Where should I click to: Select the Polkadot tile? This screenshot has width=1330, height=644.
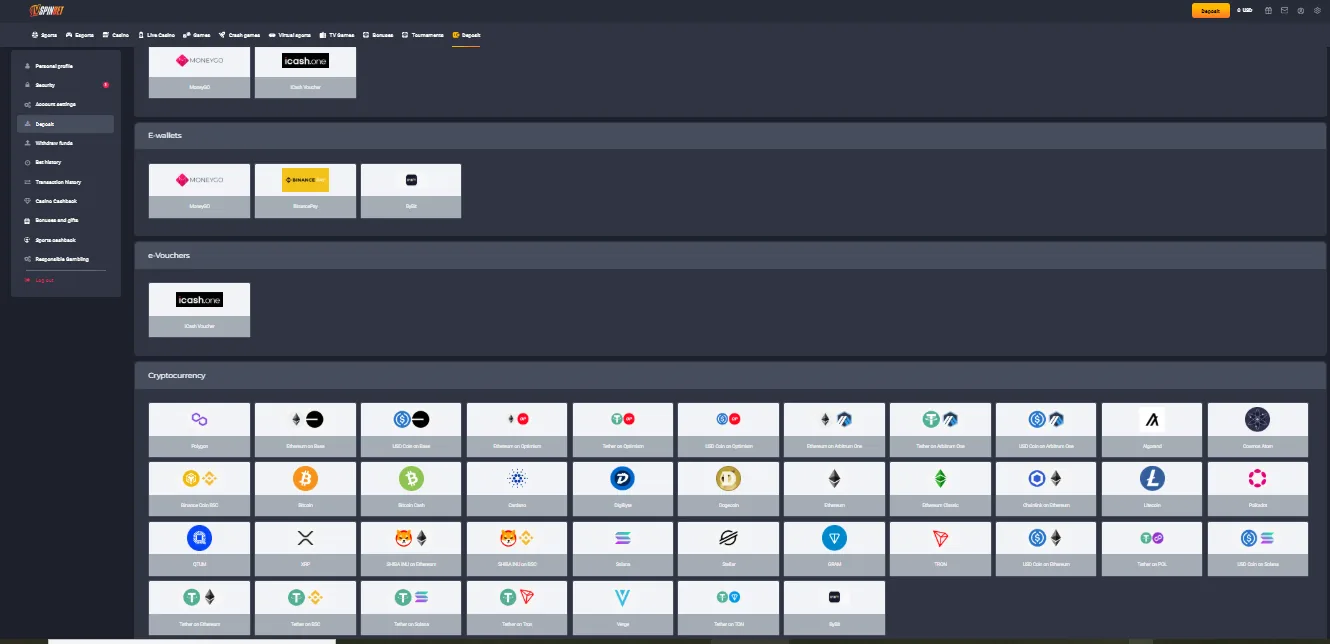tap(1258, 489)
